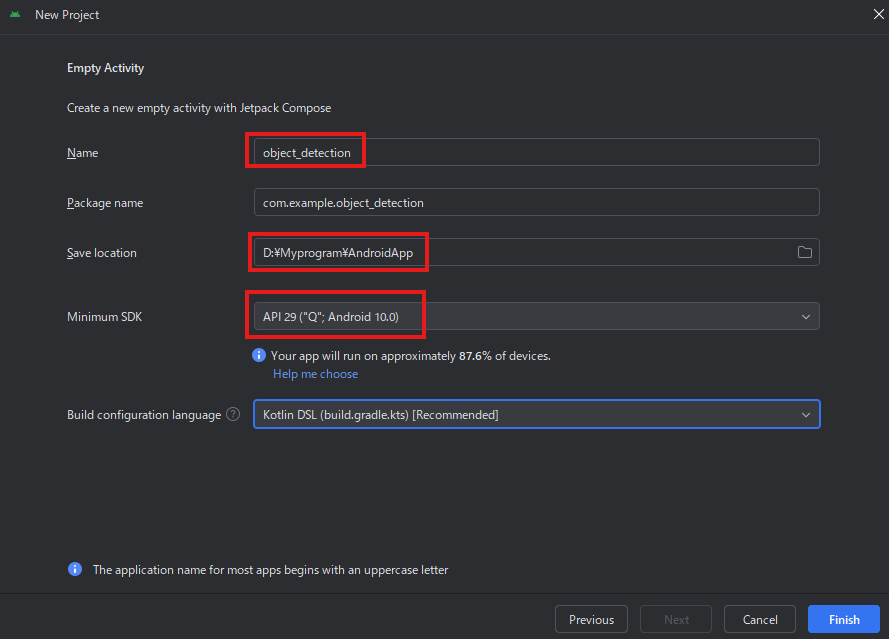Close the New Project dialog with X
This screenshot has width=889, height=639.
[878, 14]
